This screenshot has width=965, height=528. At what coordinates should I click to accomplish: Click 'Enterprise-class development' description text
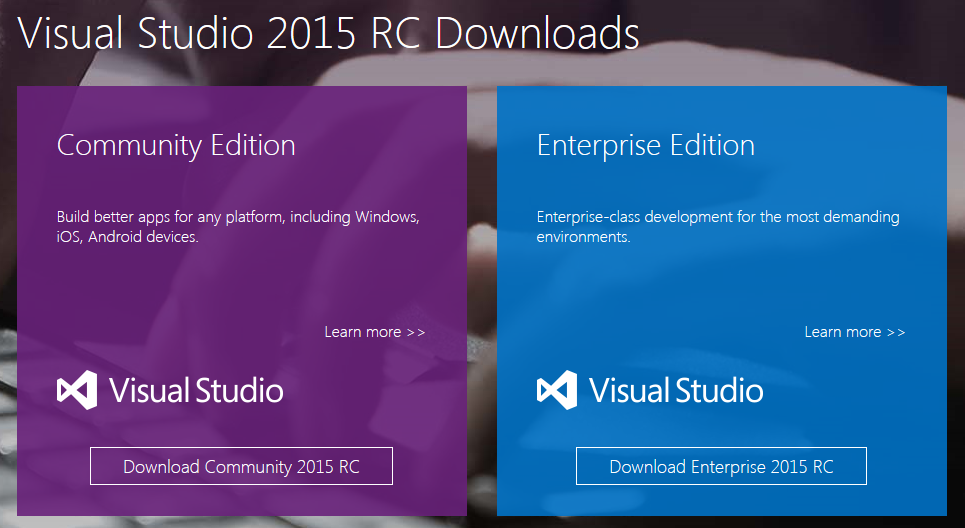(718, 226)
